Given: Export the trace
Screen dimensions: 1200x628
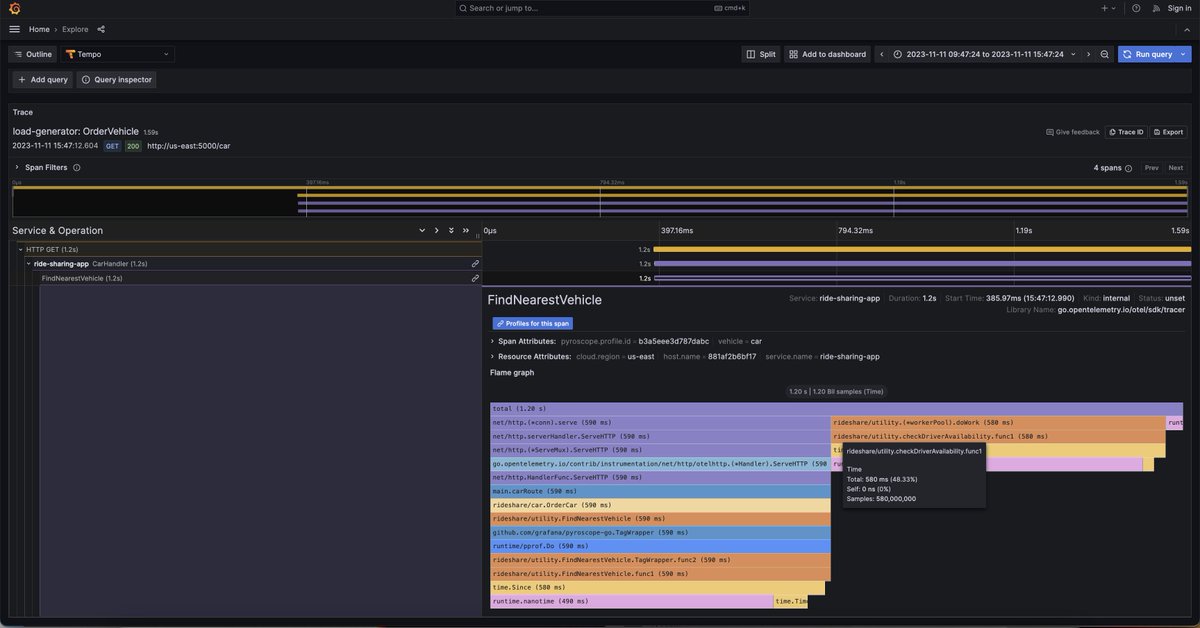Looking at the screenshot, I should 1168,132.
